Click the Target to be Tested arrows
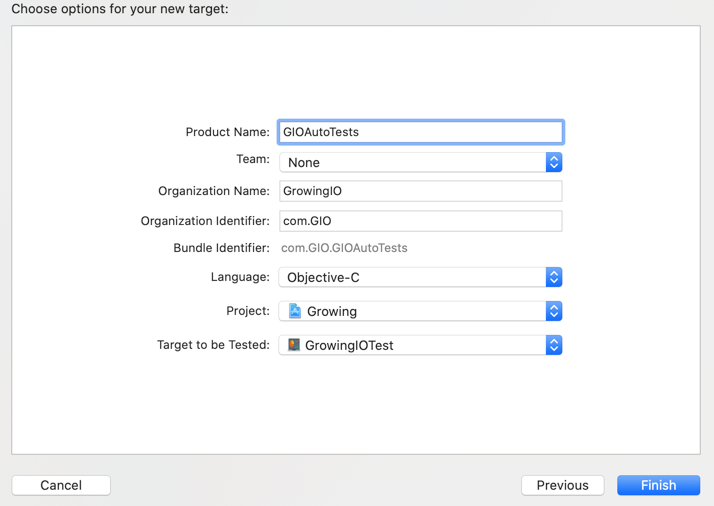The image size is (714, 506). 554,345
